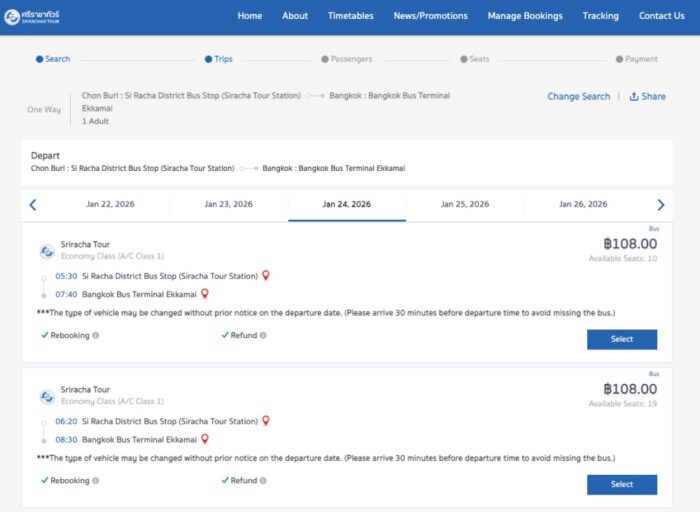This screenshot has height=512, width=700.
Task: Select the 05:30 departure trip
Action: pos(621,339)
